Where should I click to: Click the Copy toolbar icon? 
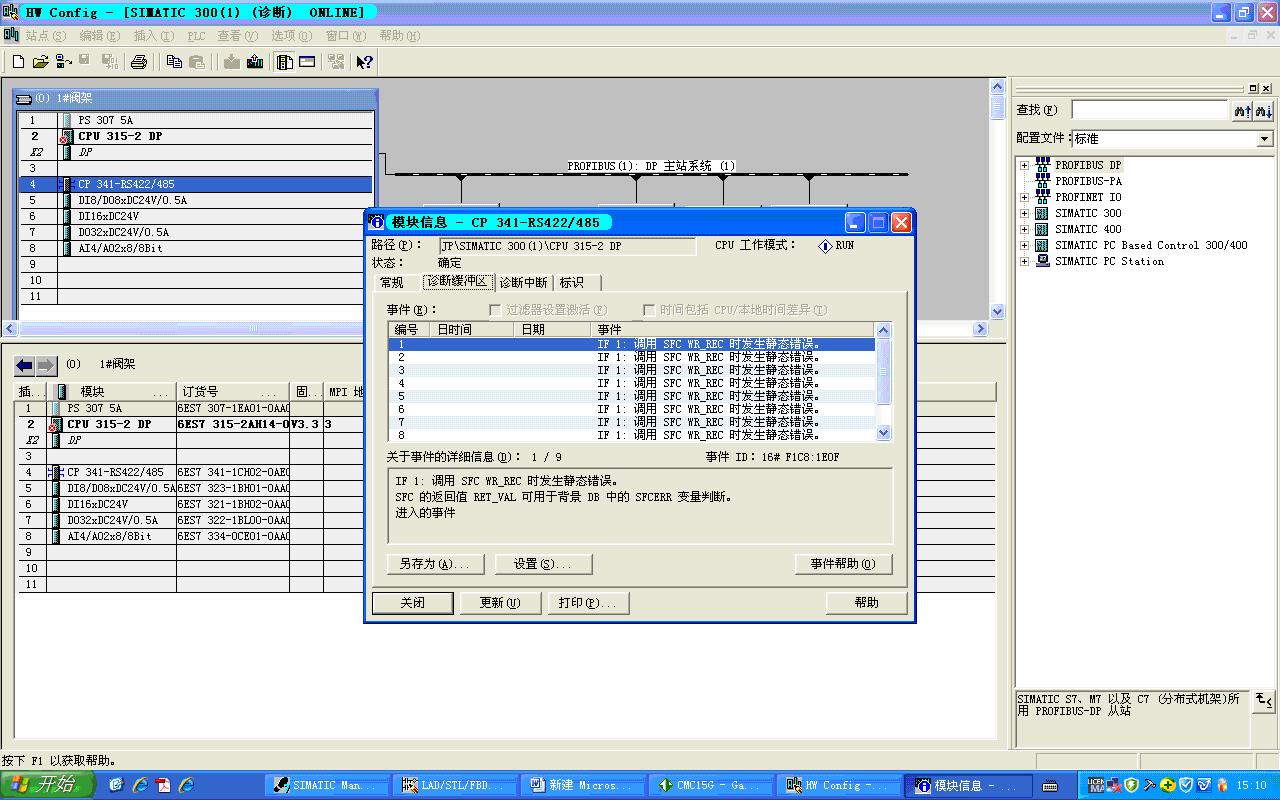[x=174, y=62]
